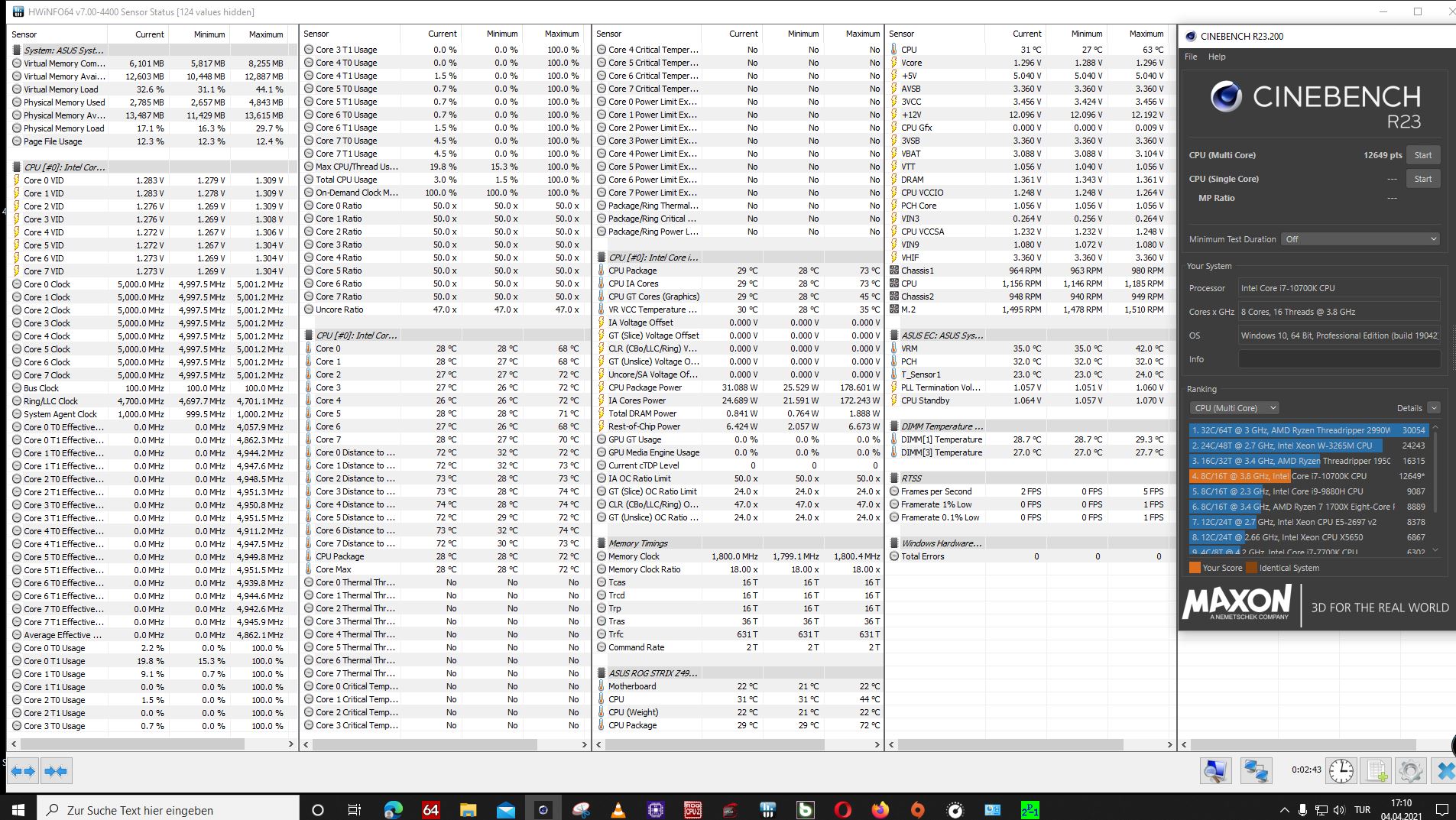
Task: Open HWiNFO remote network monitors icon
Action: 1256,770
